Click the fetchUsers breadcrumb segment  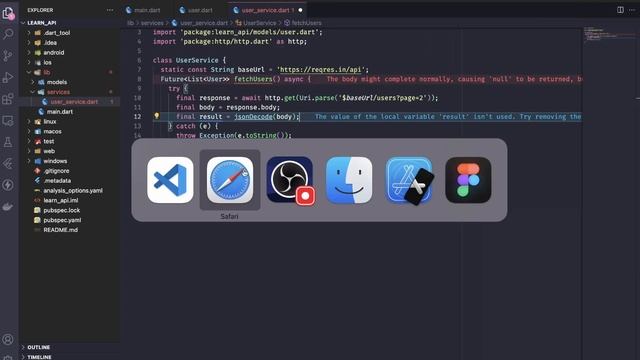306,23
